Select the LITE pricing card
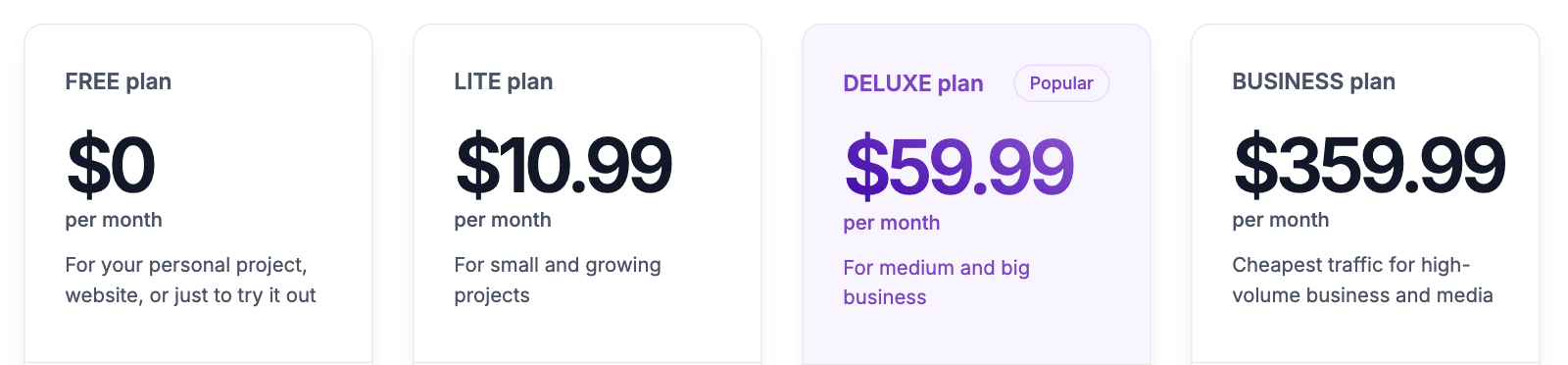Viewport: 1568px width, 365px height. click(x=587, y=194)
